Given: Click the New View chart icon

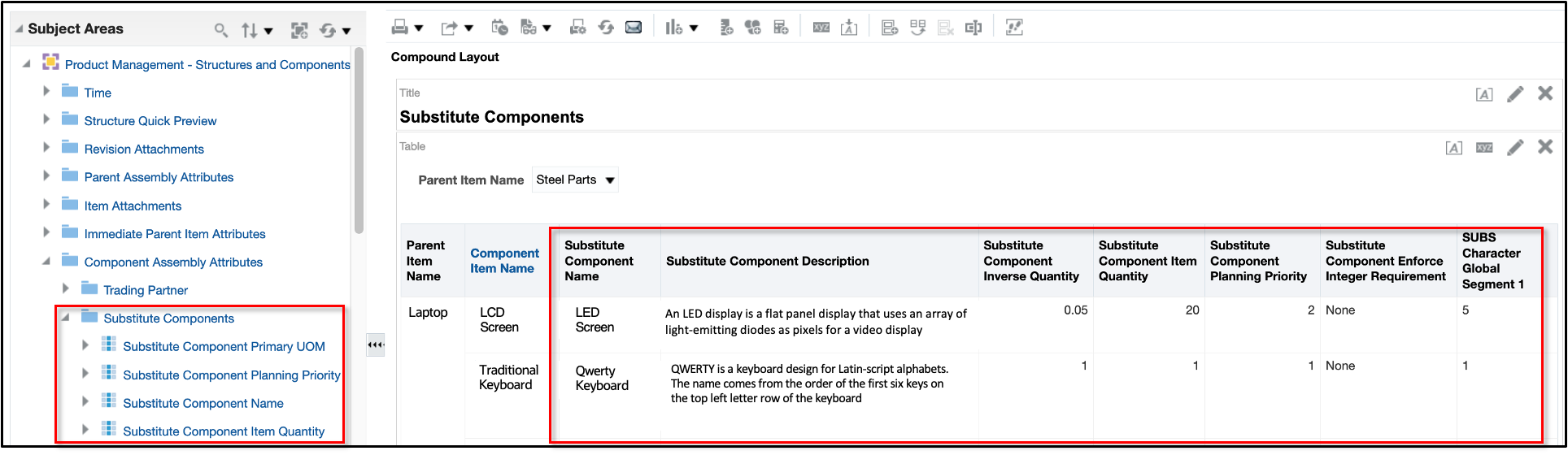Looking at the screenshot, I should point(674,28).
